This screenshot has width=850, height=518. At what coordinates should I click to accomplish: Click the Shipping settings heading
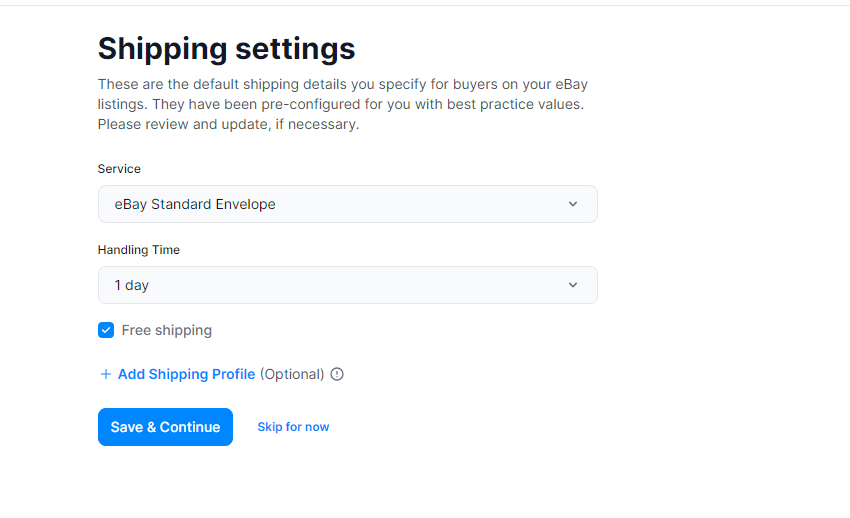(x=227, y=48)
